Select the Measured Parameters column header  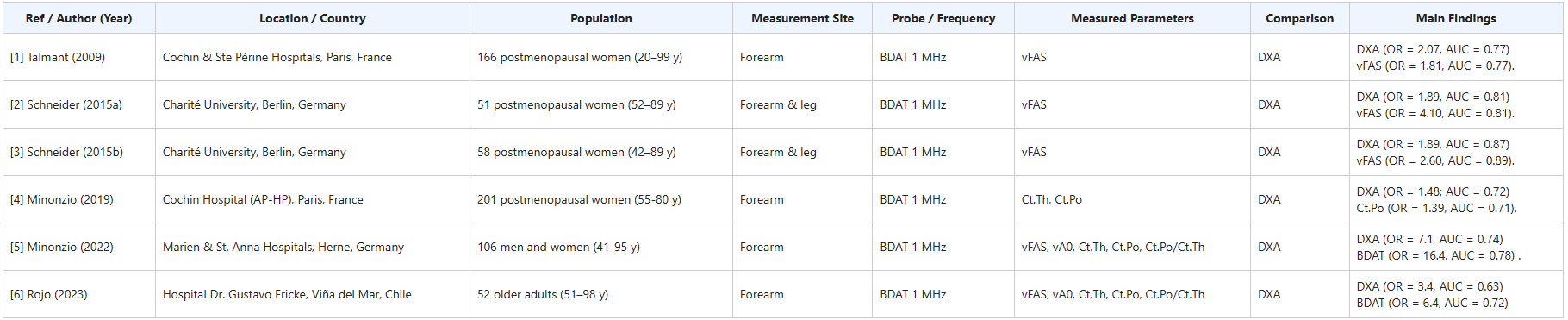1132,18
